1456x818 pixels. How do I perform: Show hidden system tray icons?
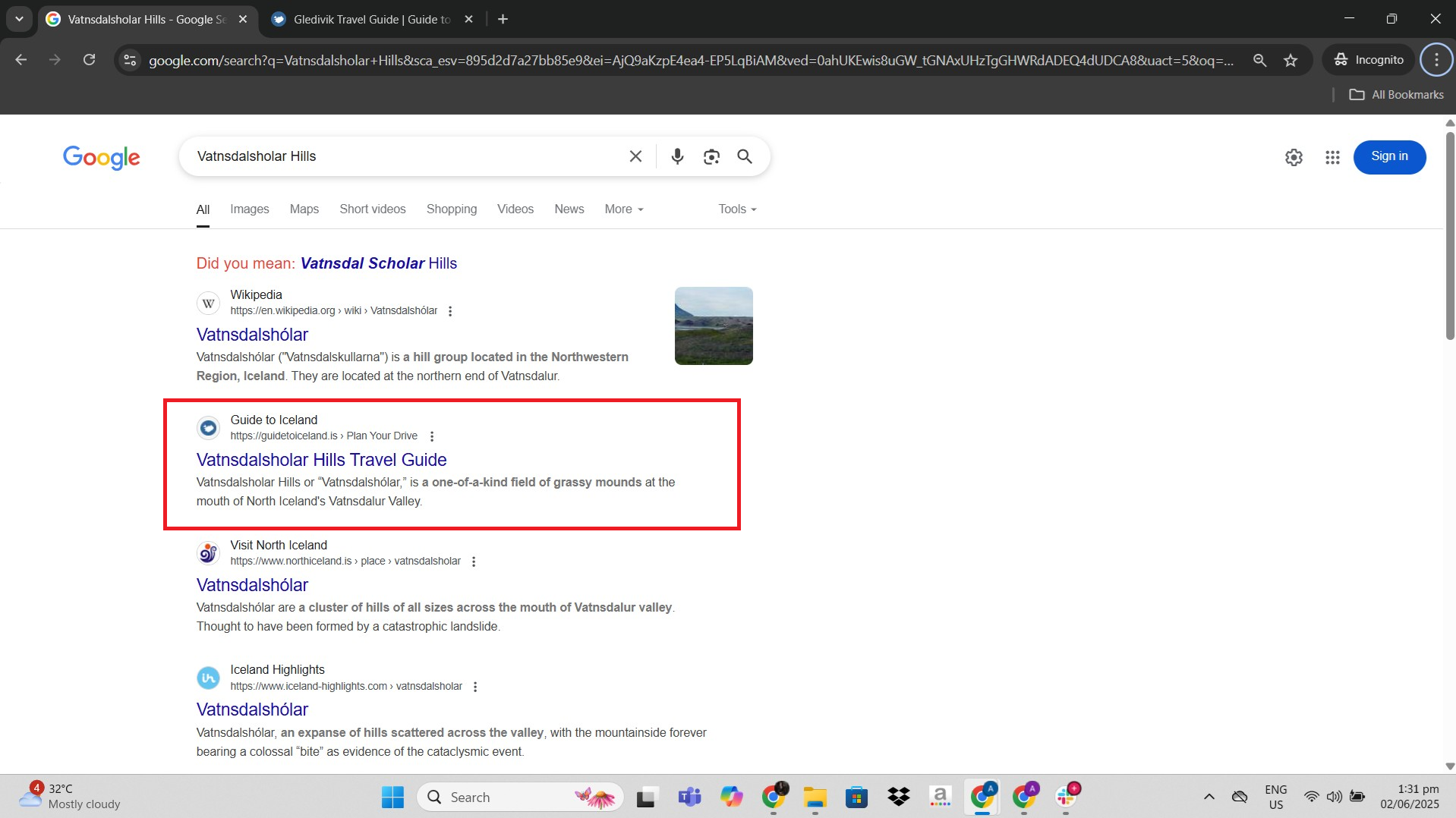(x=1209, y=797)
